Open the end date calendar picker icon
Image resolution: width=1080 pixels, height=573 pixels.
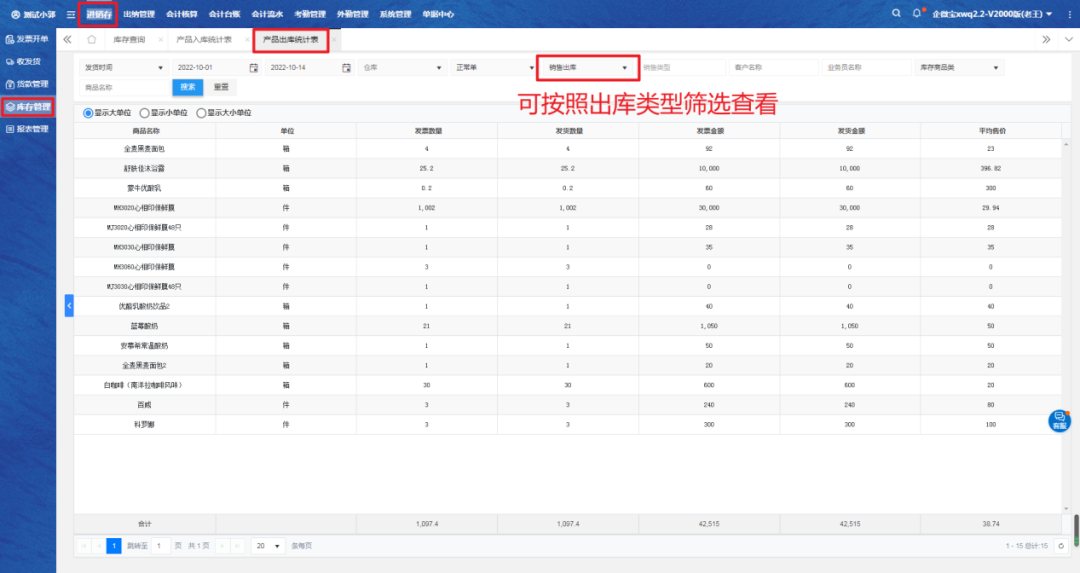(346, 68)
